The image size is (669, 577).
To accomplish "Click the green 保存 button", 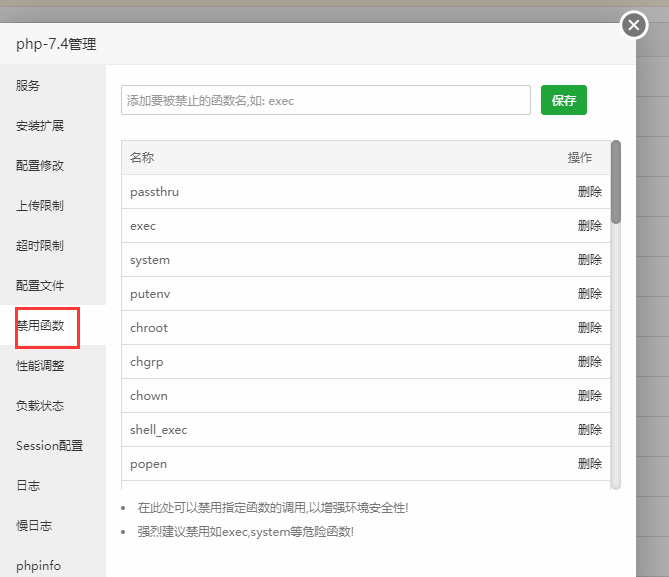I will click(564, 100).
